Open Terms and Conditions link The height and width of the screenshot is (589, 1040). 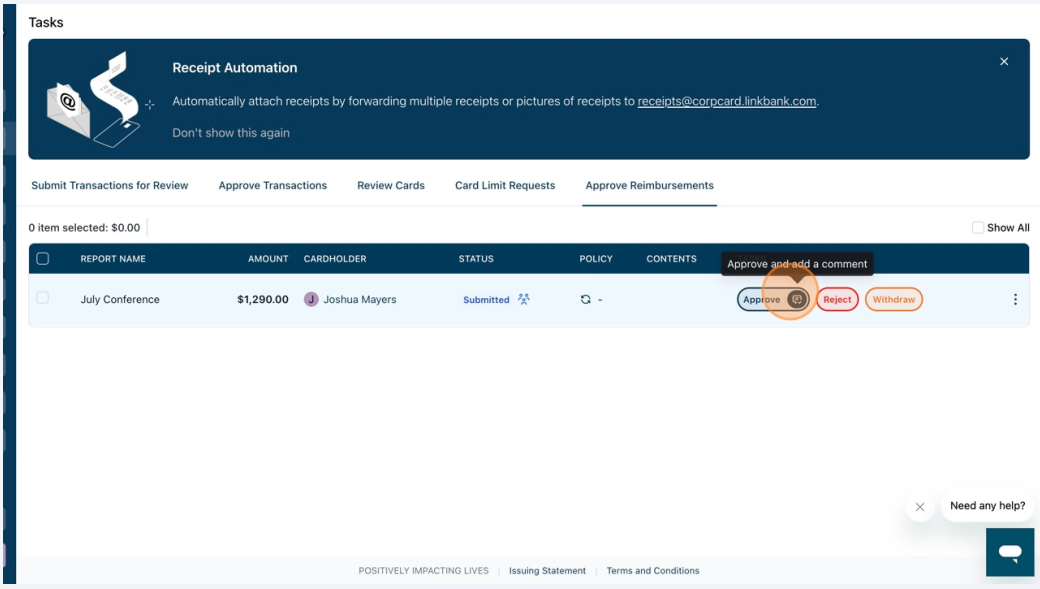(x=653, y=570)
